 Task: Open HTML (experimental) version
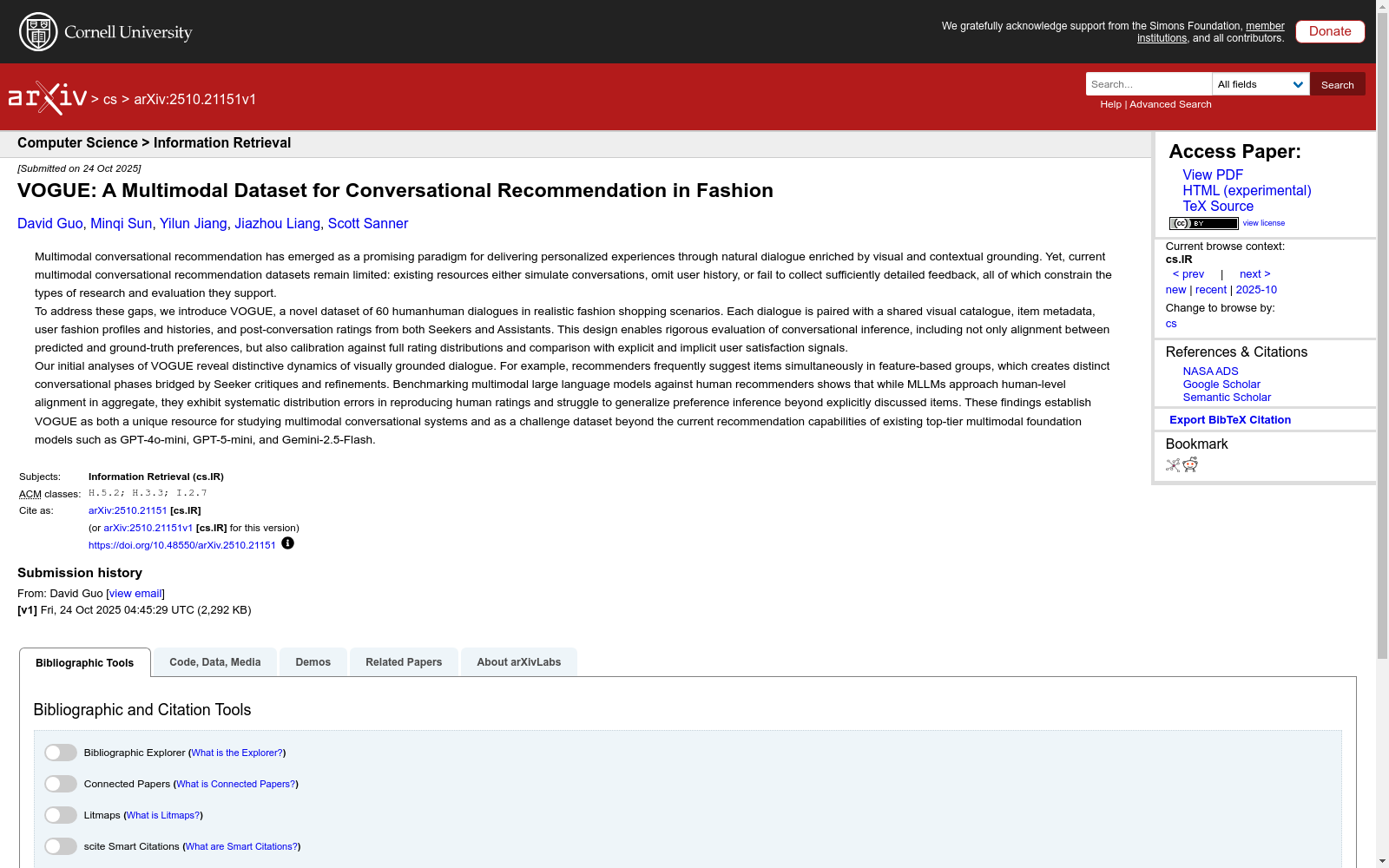coord(1247,190)
